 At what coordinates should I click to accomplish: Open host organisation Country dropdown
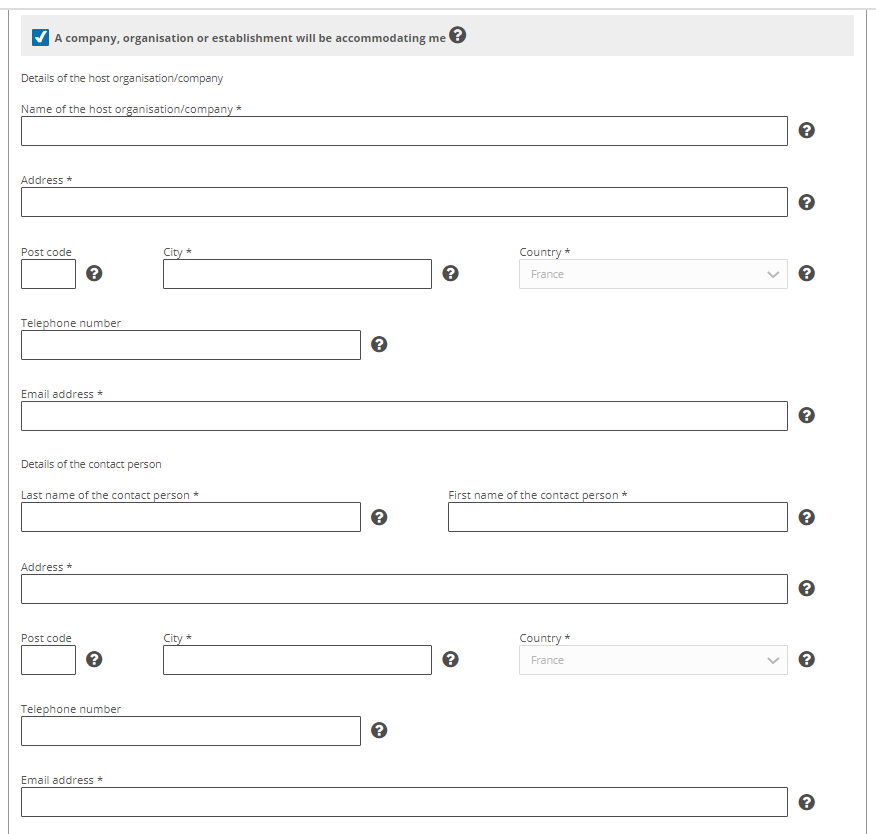coord(653,274)
